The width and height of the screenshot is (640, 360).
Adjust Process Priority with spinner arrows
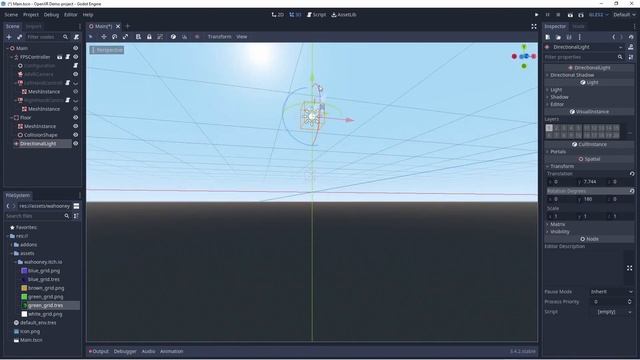(x=629, y=302)
